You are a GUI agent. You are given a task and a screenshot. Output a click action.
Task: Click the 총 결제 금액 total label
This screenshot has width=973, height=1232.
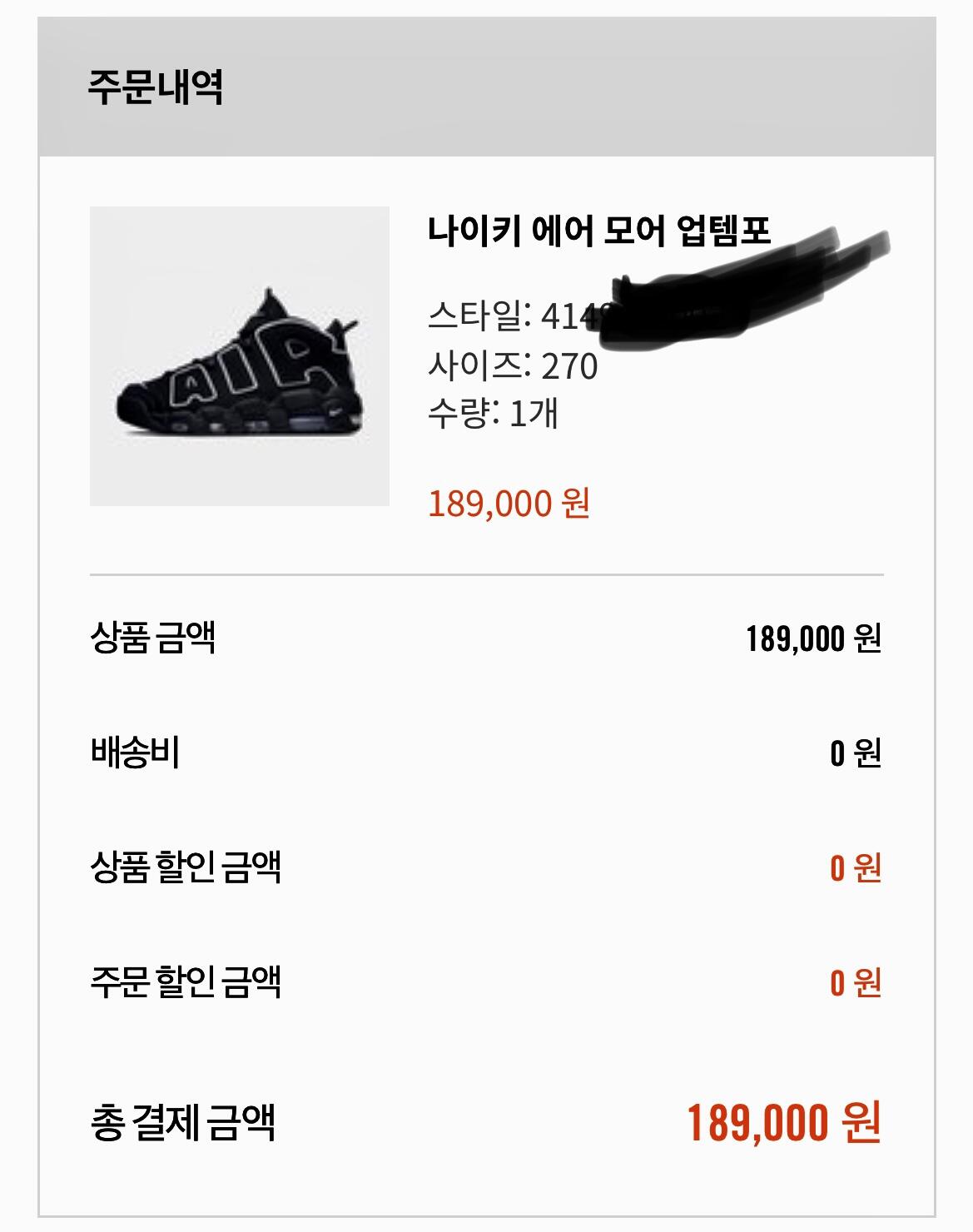click(182, 1122)
